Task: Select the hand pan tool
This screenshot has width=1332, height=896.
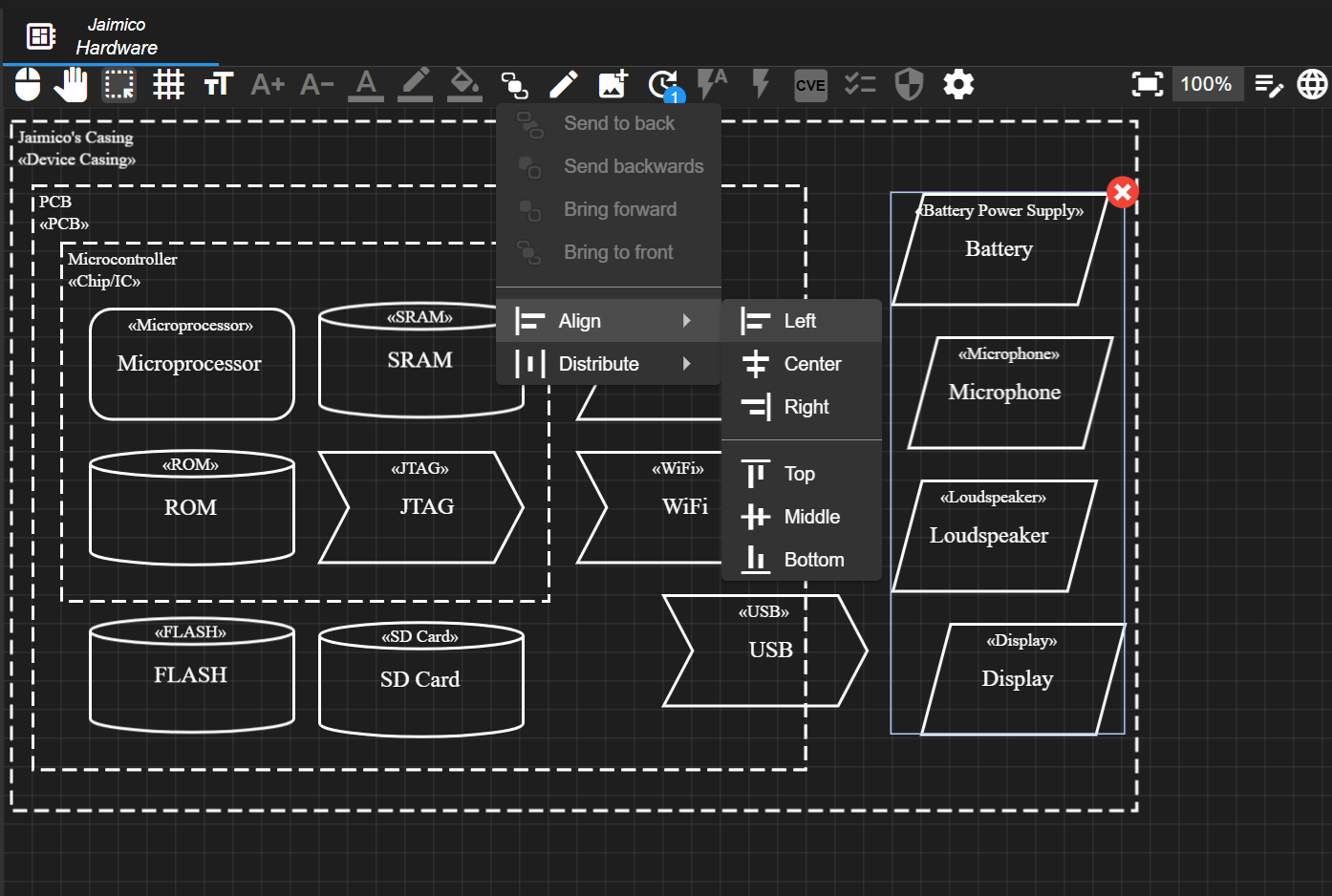Action: (70, 84)
